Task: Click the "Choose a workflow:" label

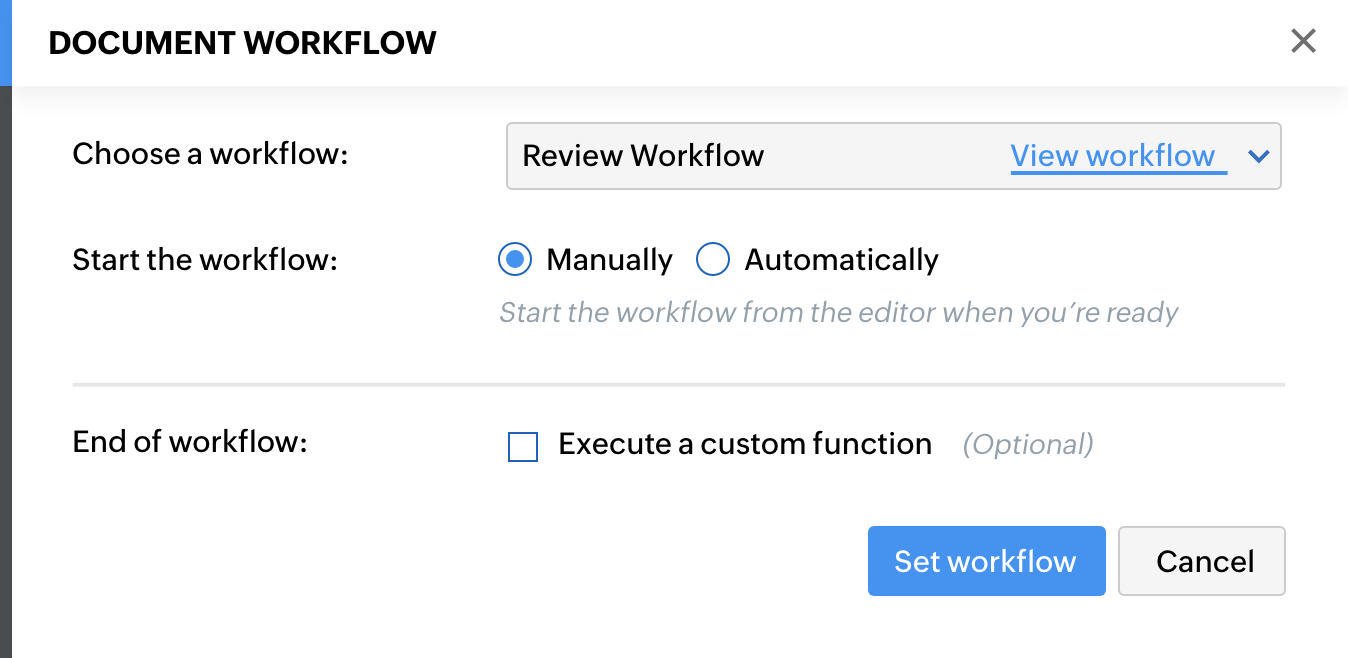Action: 210,154
